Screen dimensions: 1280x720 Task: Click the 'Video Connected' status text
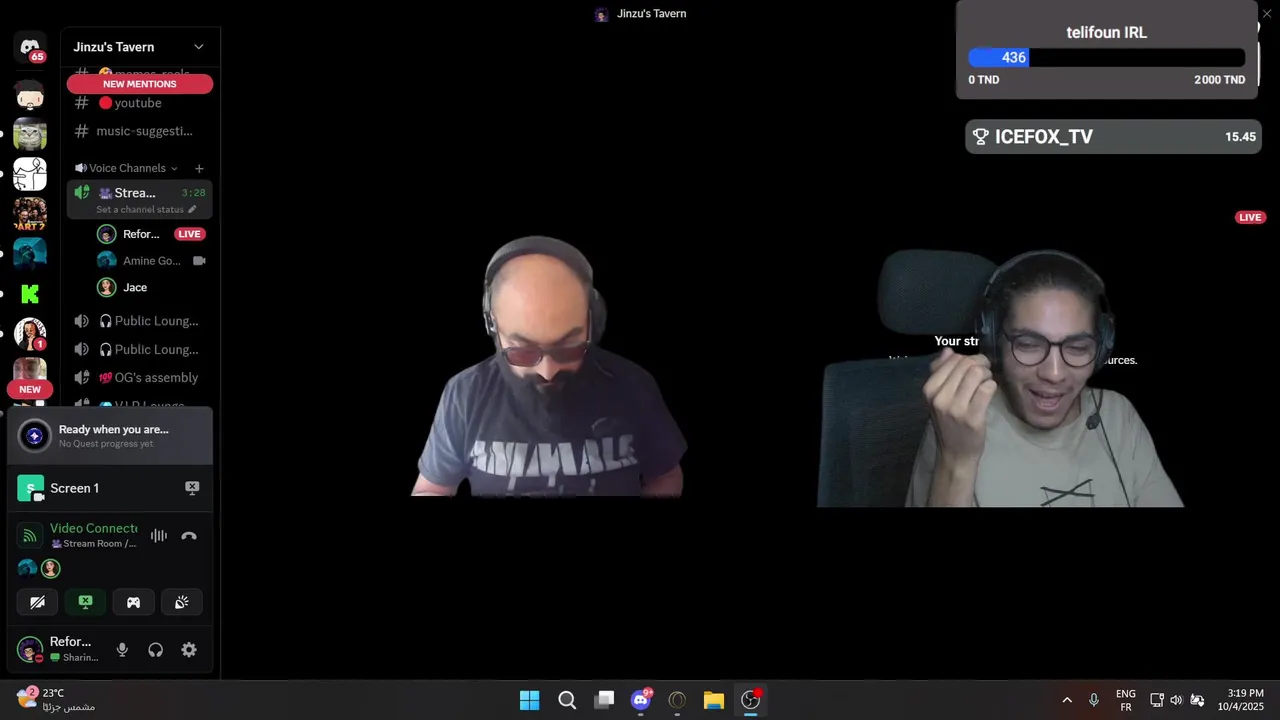coord(94,528)
